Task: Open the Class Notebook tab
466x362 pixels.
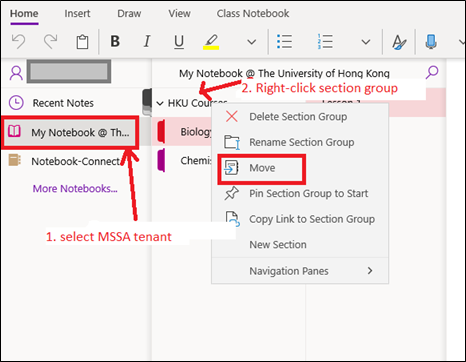Action: pos(253,14)
